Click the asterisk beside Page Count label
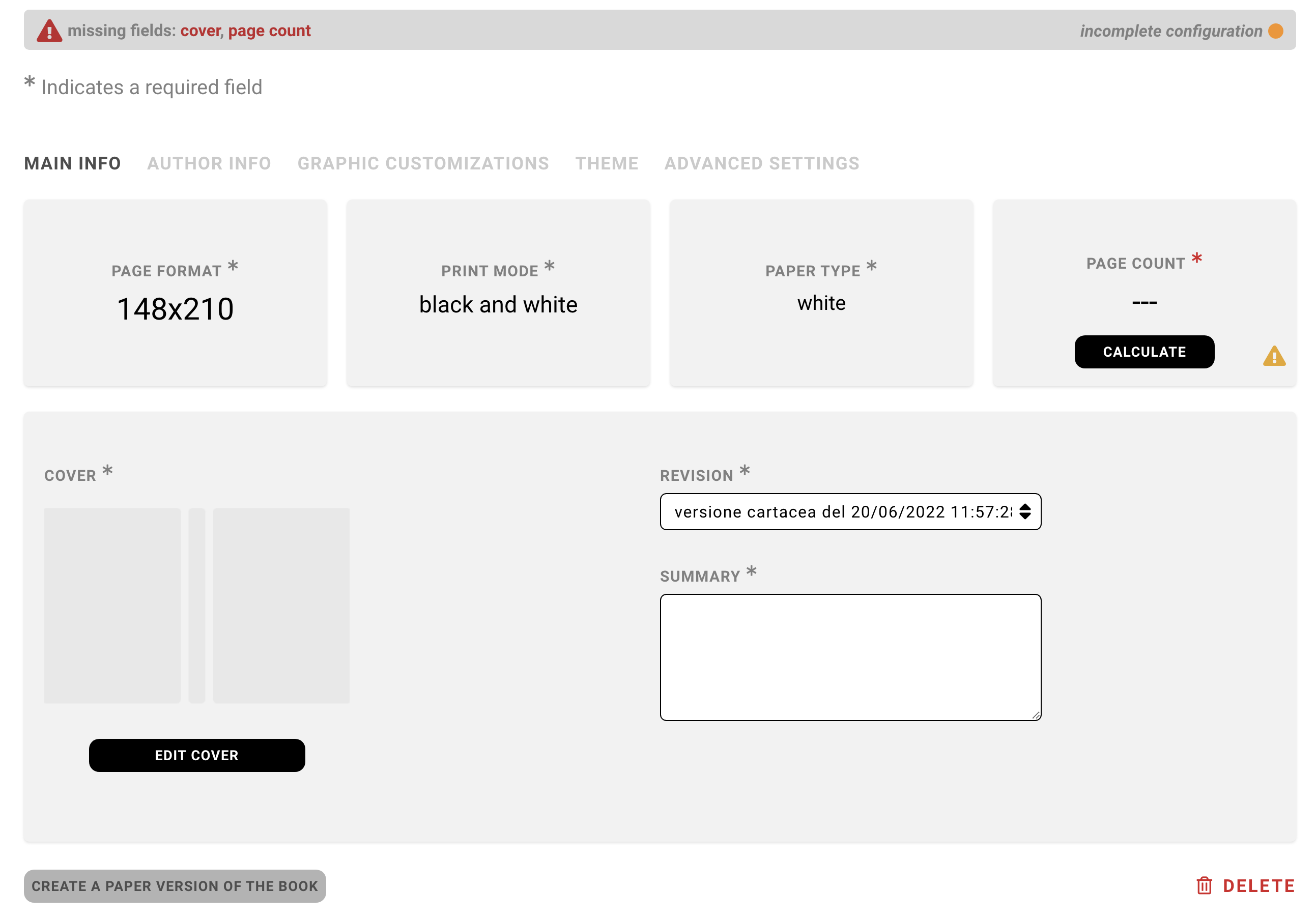Screen dimensions: 1316x919 pos(1196,259)
